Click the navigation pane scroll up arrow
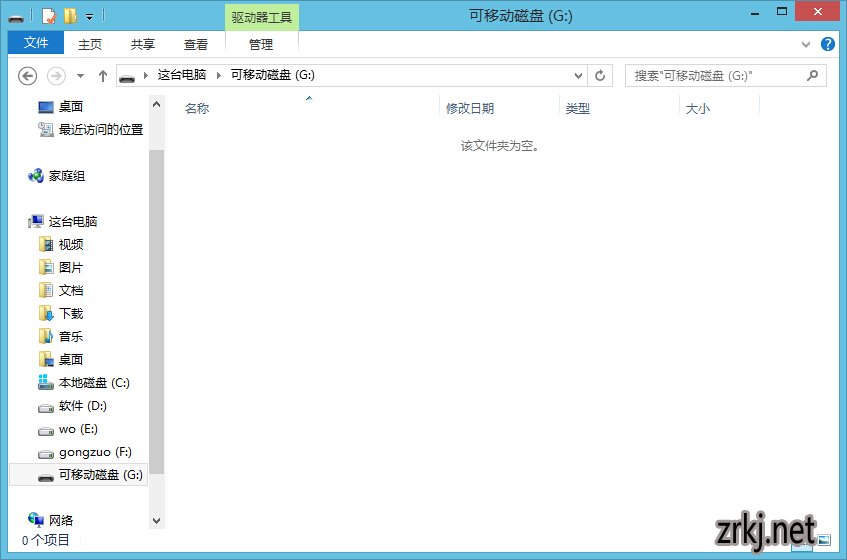 [157, 104]
